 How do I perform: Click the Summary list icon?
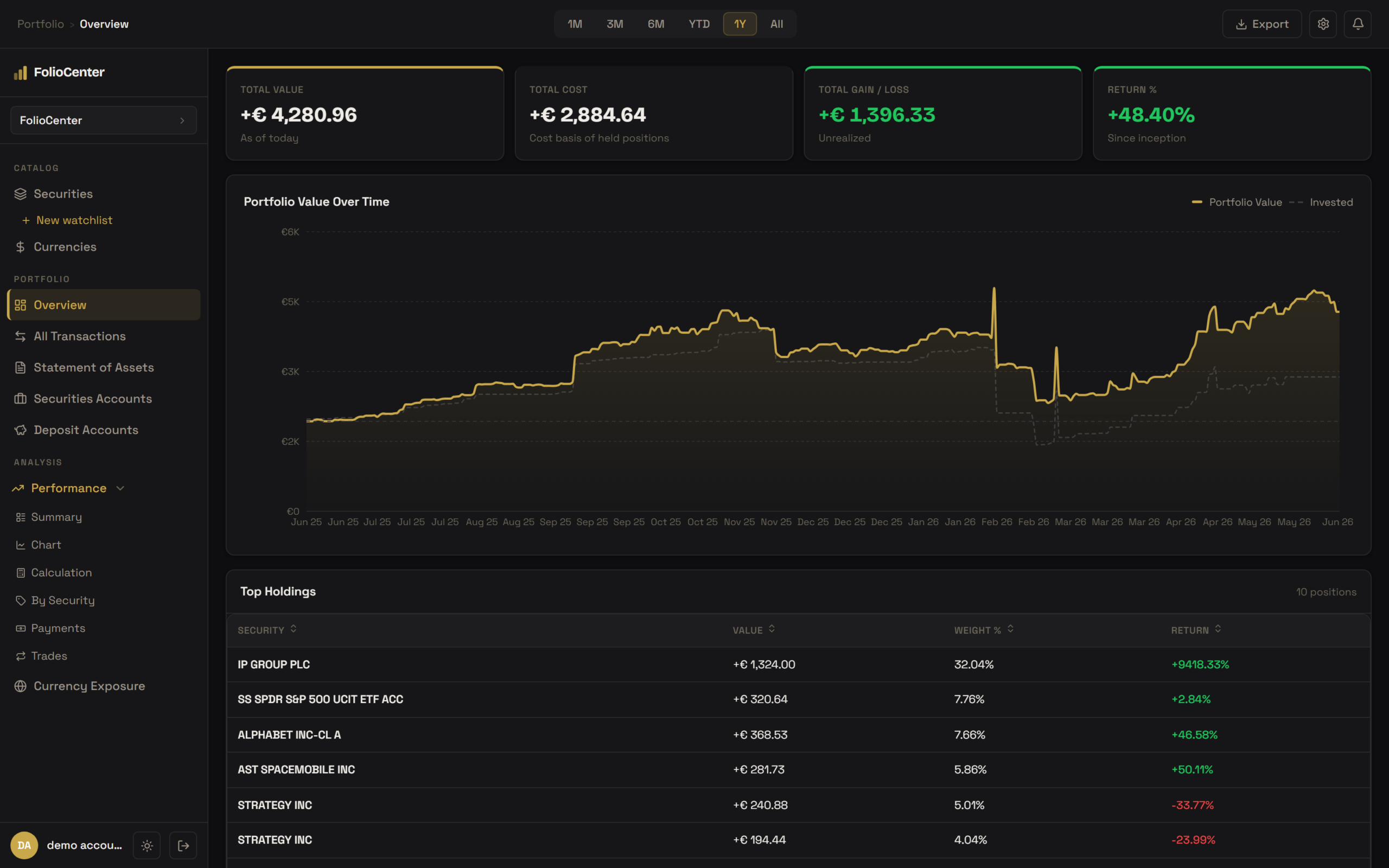[21, 517]
